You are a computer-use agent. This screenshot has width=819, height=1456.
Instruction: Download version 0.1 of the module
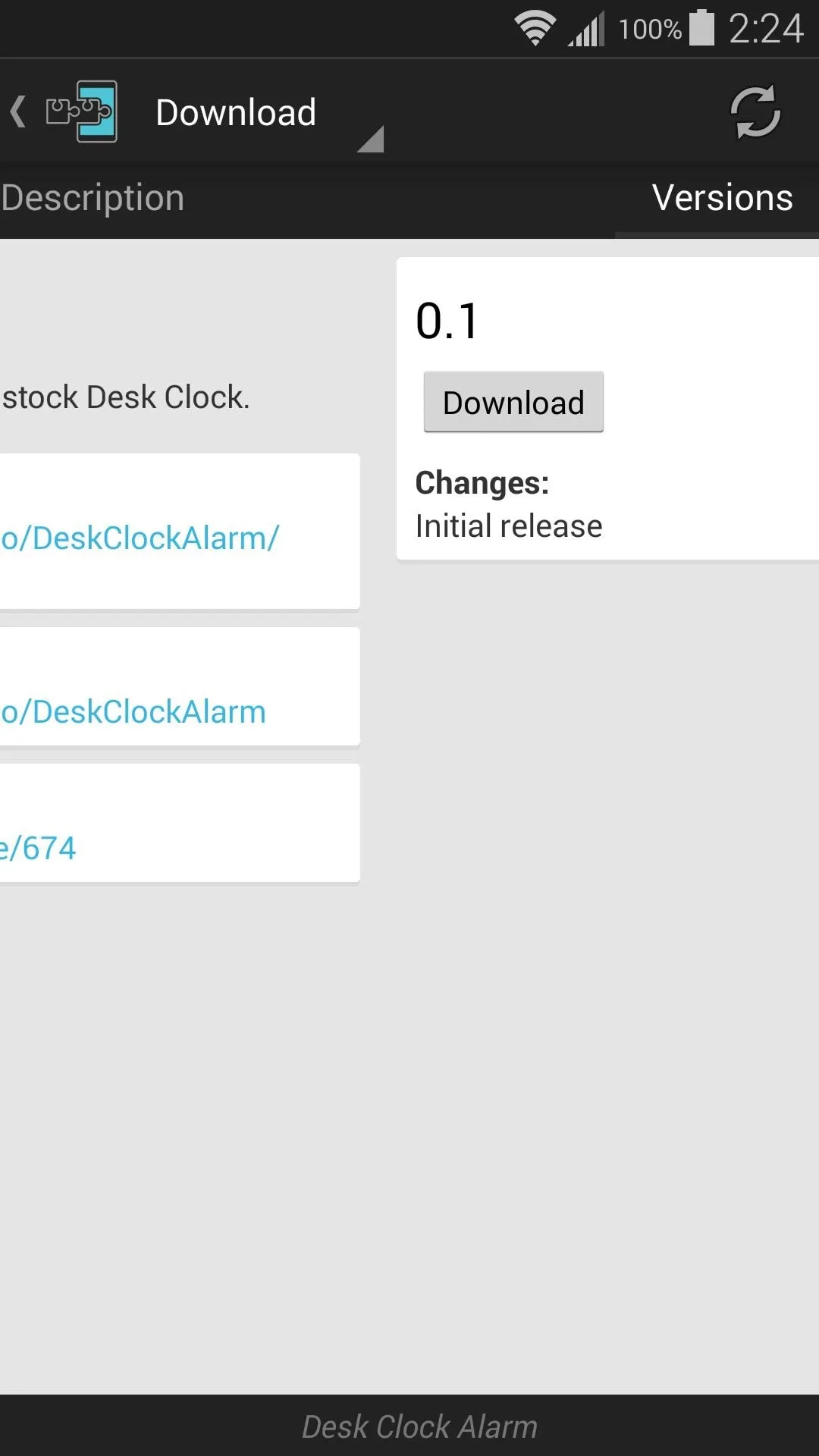(x=513, y=402)
